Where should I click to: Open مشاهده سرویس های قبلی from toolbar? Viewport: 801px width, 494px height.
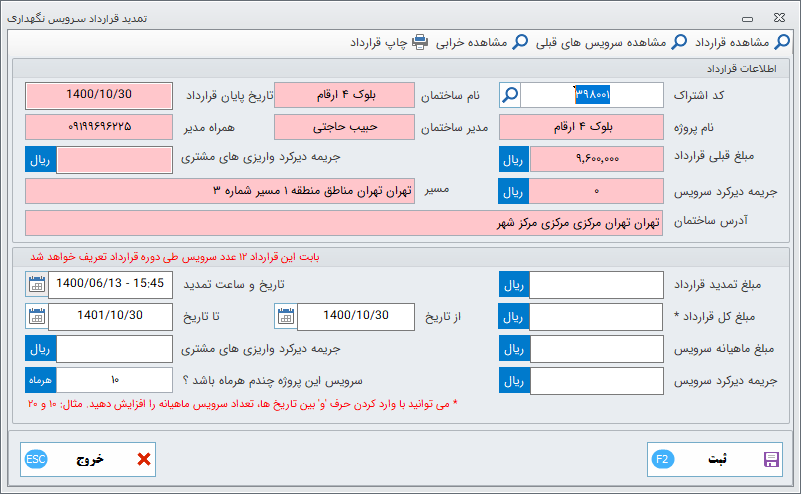611,42
